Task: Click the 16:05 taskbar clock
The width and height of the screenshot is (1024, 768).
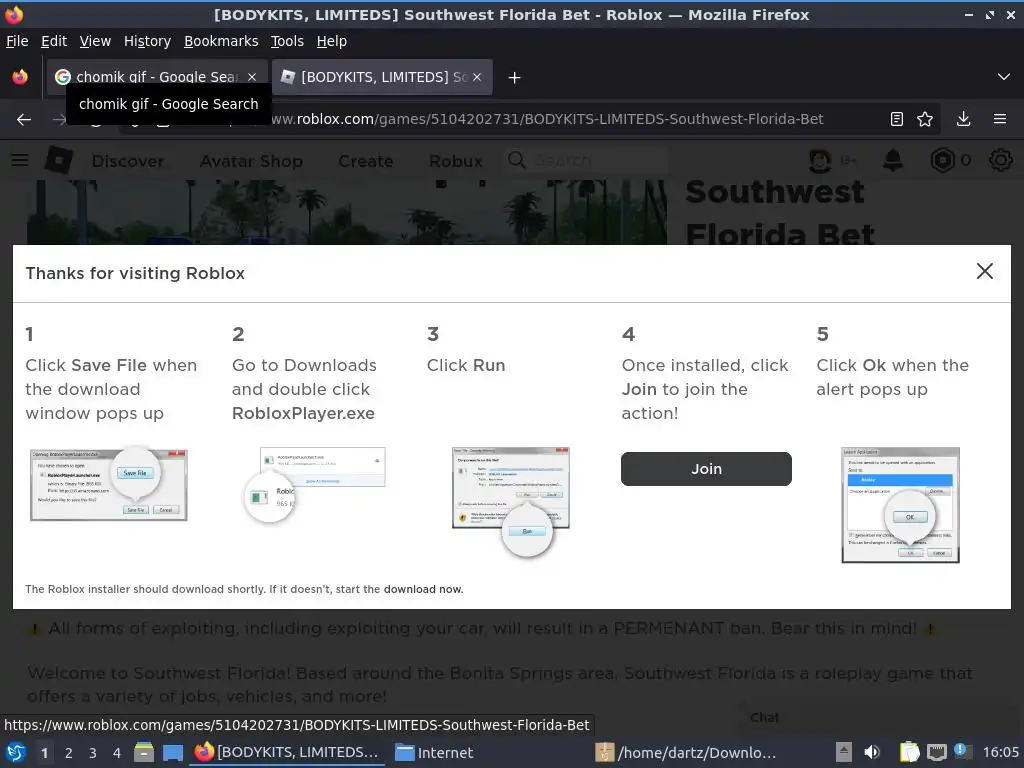Action: (1000, 752)
